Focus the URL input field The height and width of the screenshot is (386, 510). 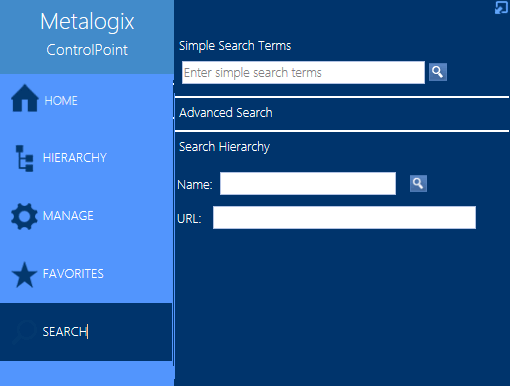(344, 217)
